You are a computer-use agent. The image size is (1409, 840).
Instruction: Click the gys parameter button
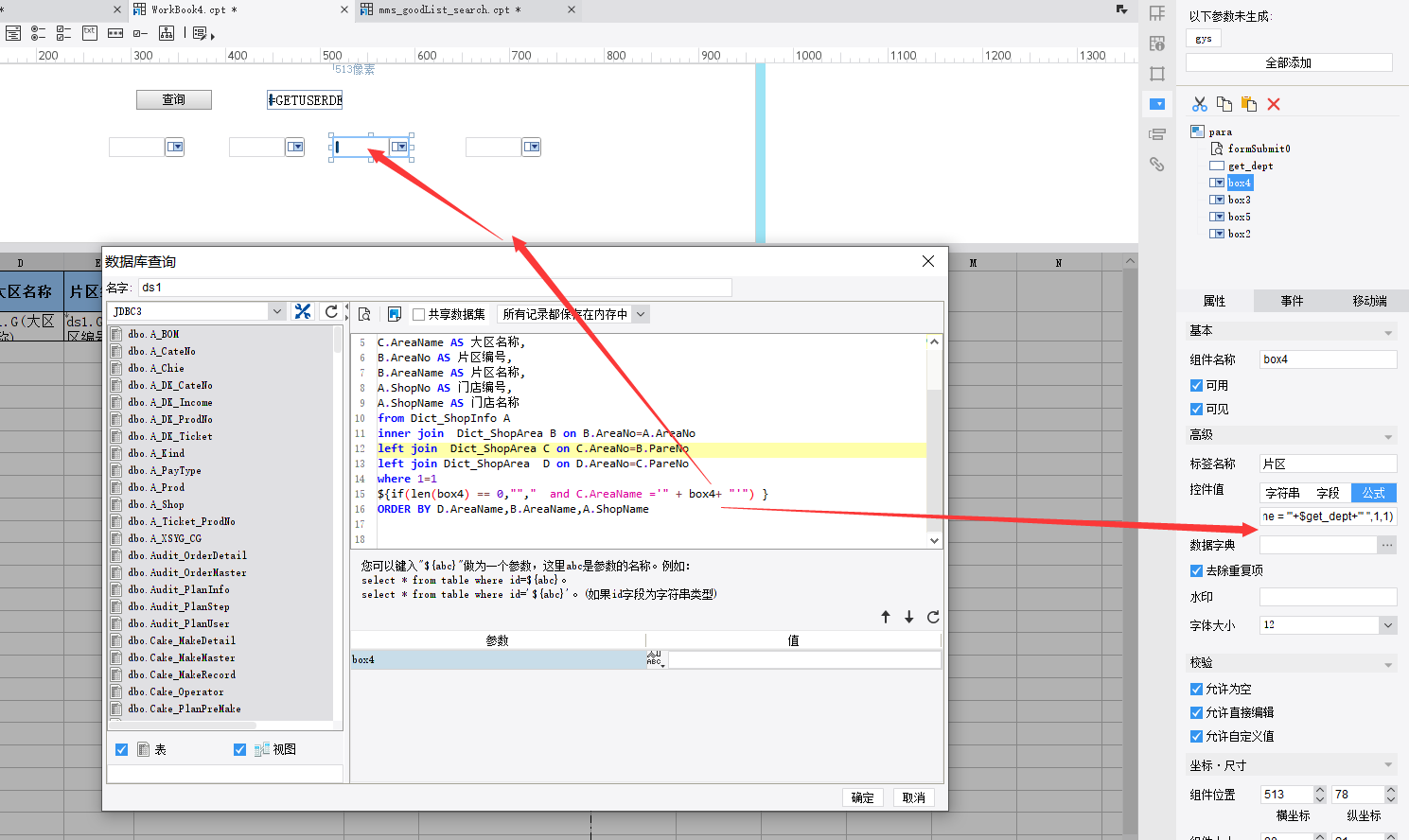point(1204,39)
